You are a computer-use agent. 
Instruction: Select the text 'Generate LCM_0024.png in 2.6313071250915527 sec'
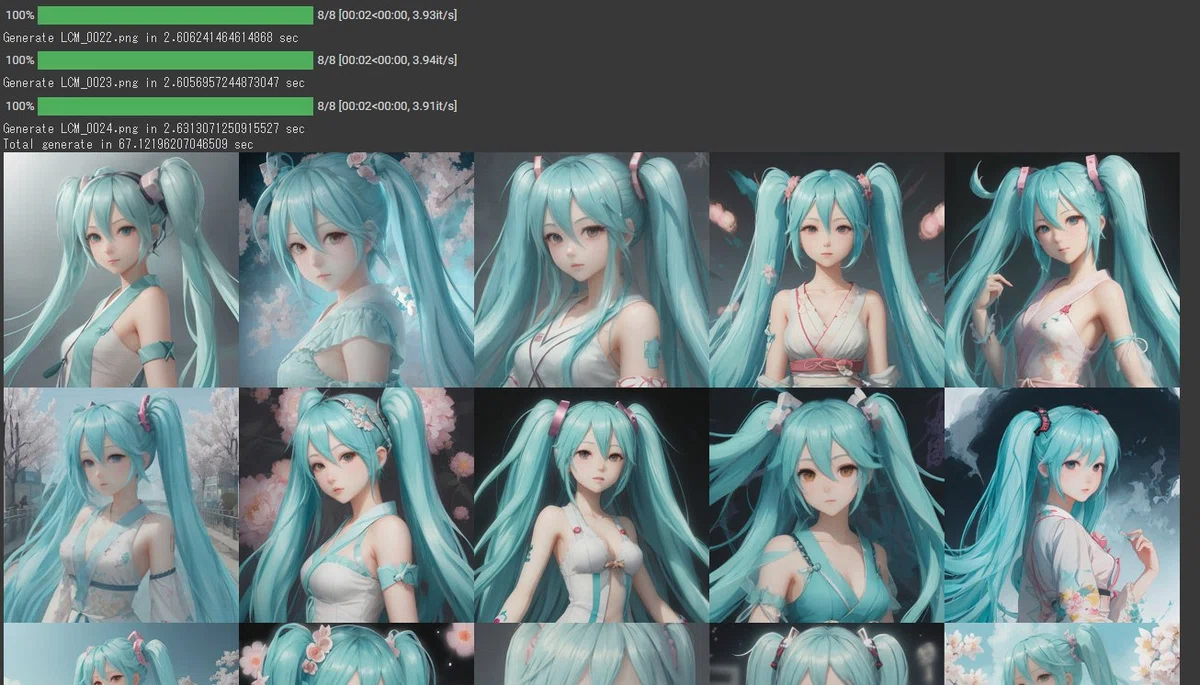[154, 129]
